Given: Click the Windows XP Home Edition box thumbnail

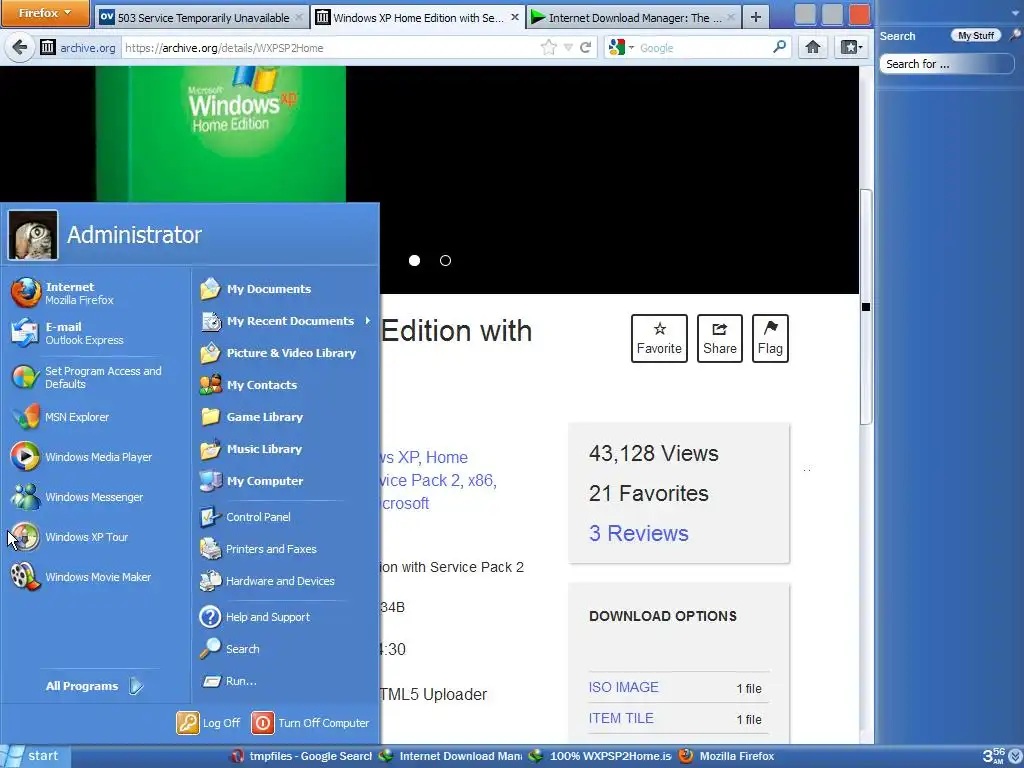Looking at the screenshot, I should 221,133.
